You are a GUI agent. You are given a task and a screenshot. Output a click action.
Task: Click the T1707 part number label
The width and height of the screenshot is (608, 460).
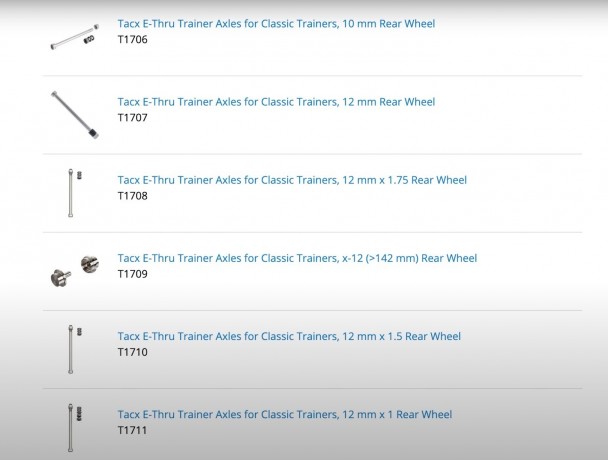(132, 117)
